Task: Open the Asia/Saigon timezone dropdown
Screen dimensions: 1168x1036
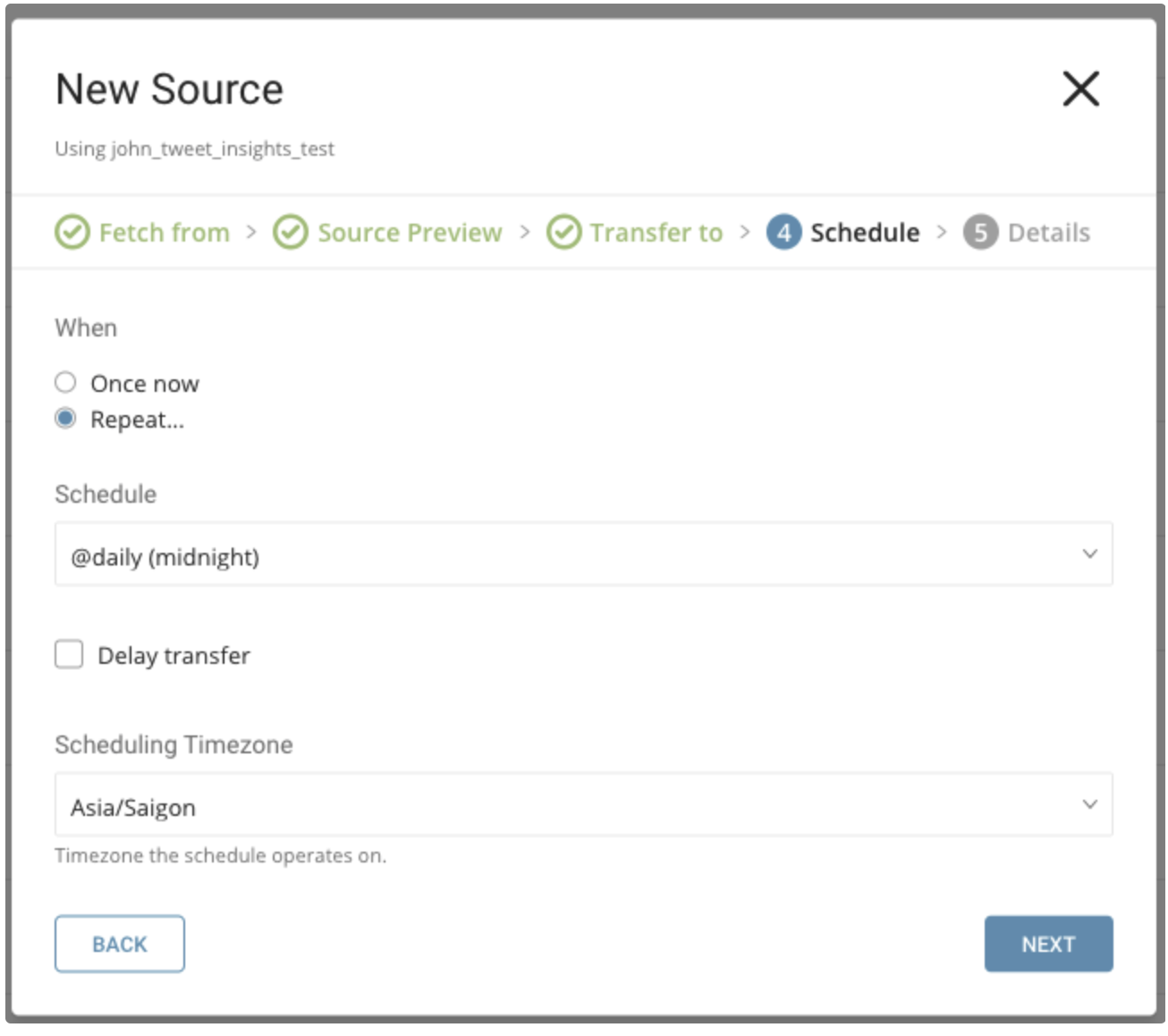Action: point(572,805)
